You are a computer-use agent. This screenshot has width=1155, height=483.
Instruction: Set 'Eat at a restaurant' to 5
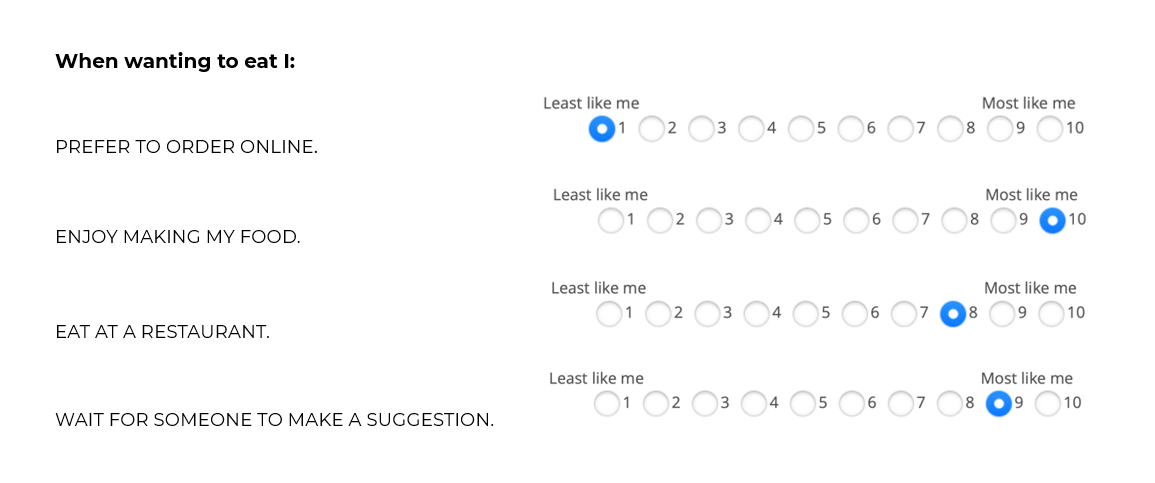pyautogui.click(x=805, y=314)
